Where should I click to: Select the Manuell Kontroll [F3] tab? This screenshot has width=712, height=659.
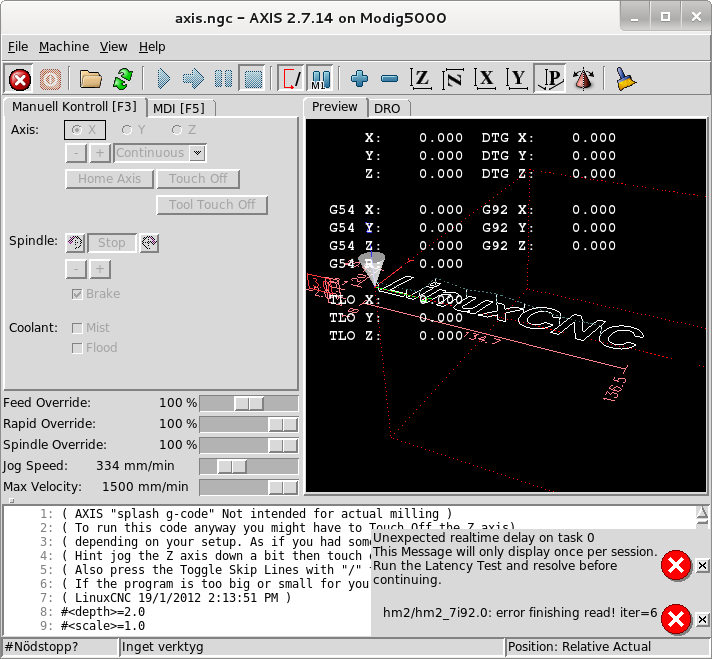click(74, 107)
